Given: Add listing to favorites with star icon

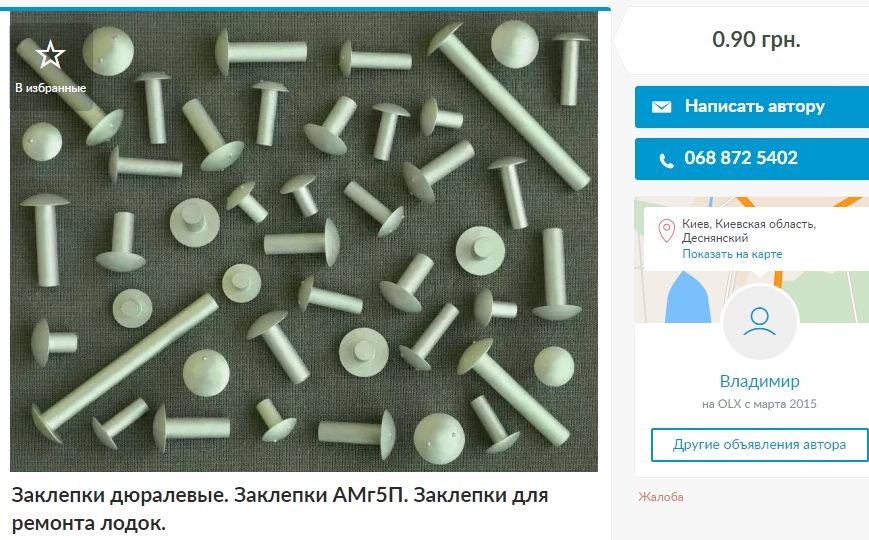Looking at the screenshot, I should pos(50,54).
